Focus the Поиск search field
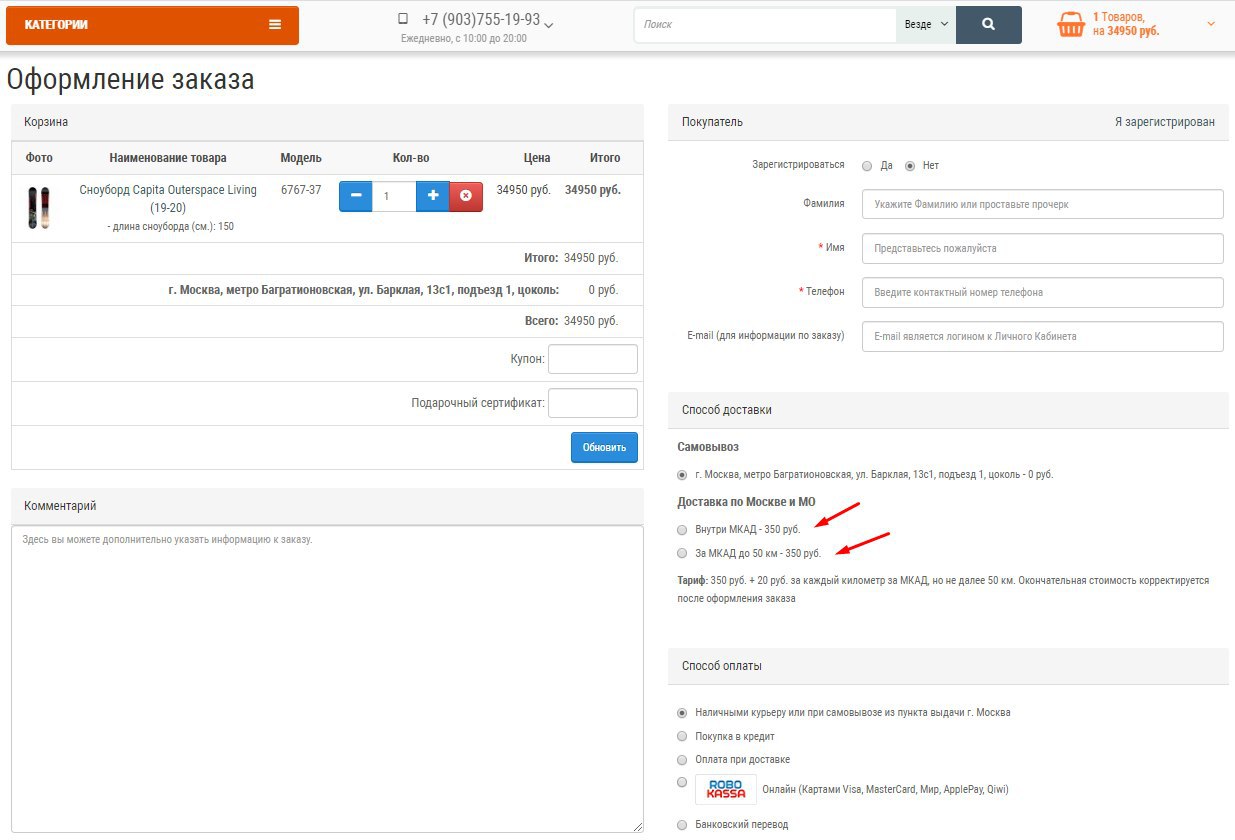The height and width of the screenshot is (840, 1235). click(765, 25)
